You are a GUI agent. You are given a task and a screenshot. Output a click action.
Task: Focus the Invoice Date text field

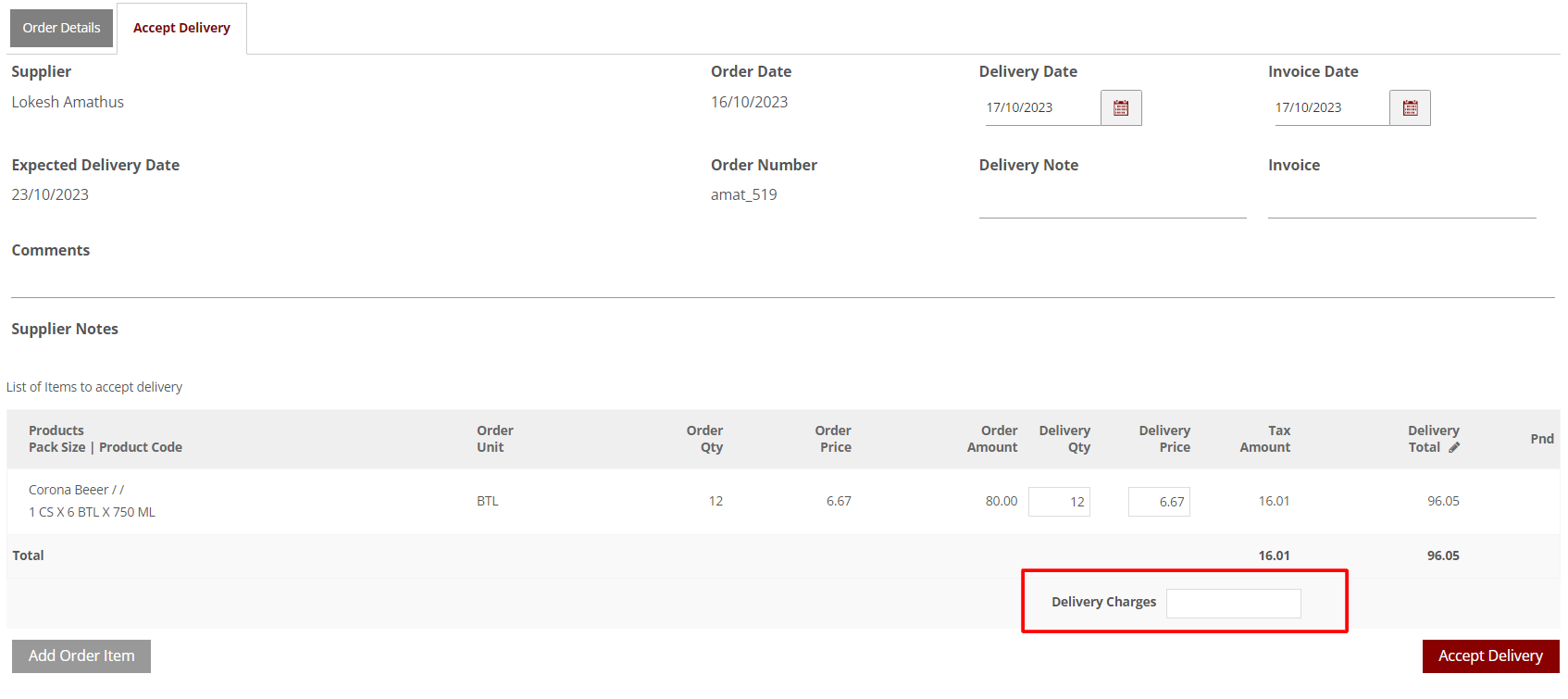click(1330, 108)
